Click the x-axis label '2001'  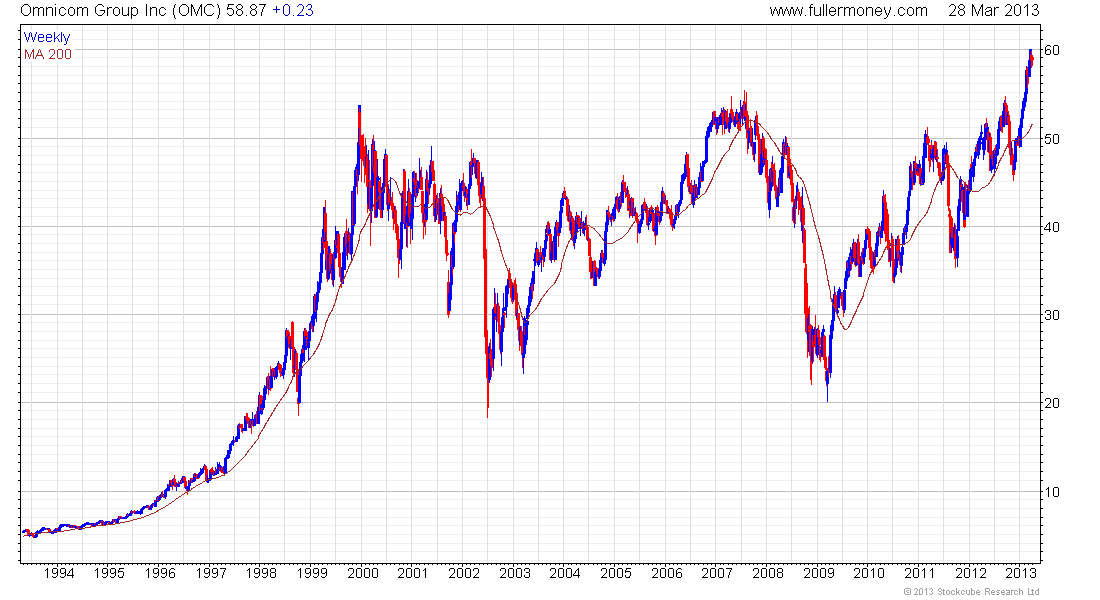point(412,573)
